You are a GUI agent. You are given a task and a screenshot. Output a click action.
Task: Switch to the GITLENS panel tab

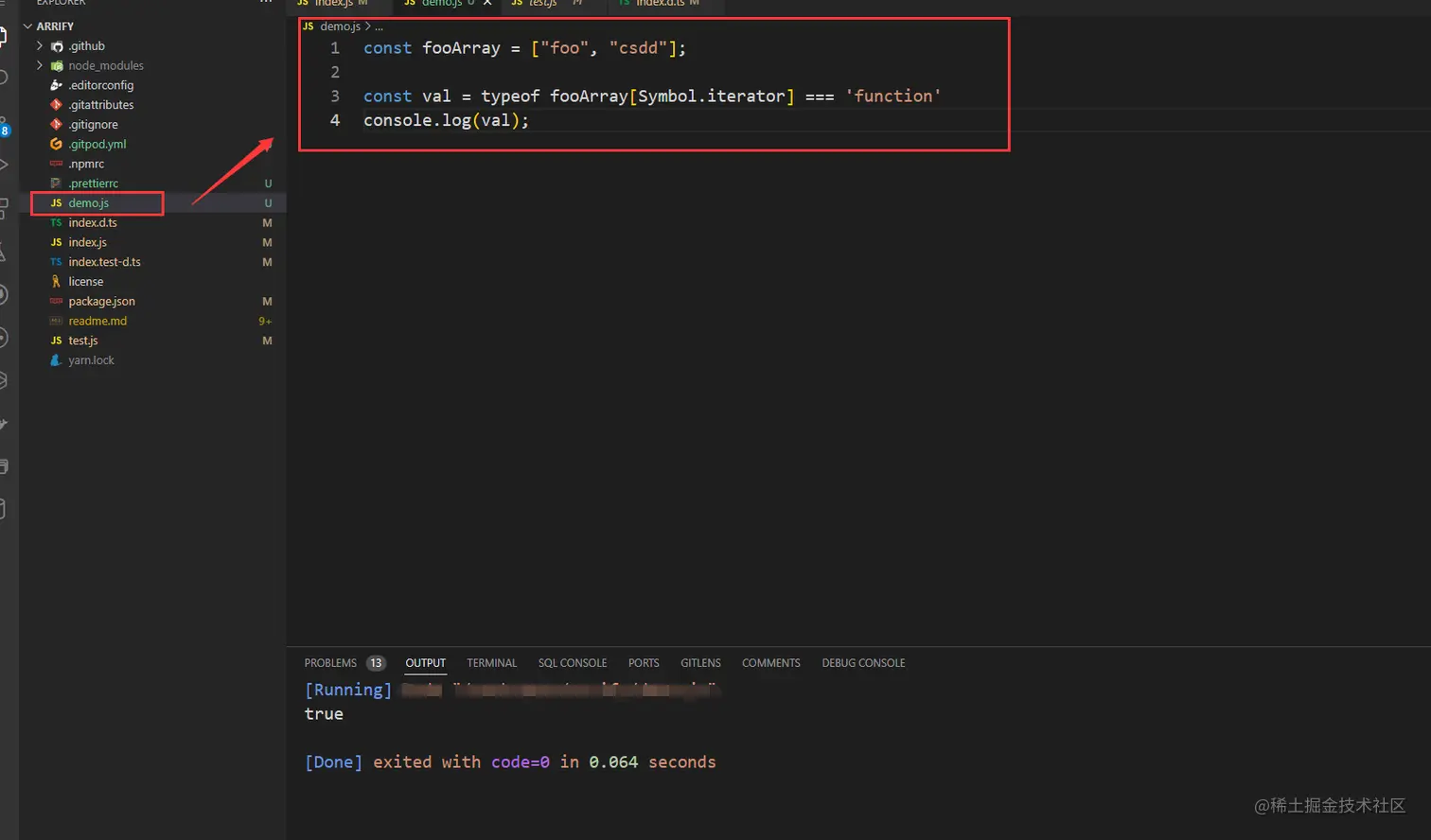[x=700, y=663]
